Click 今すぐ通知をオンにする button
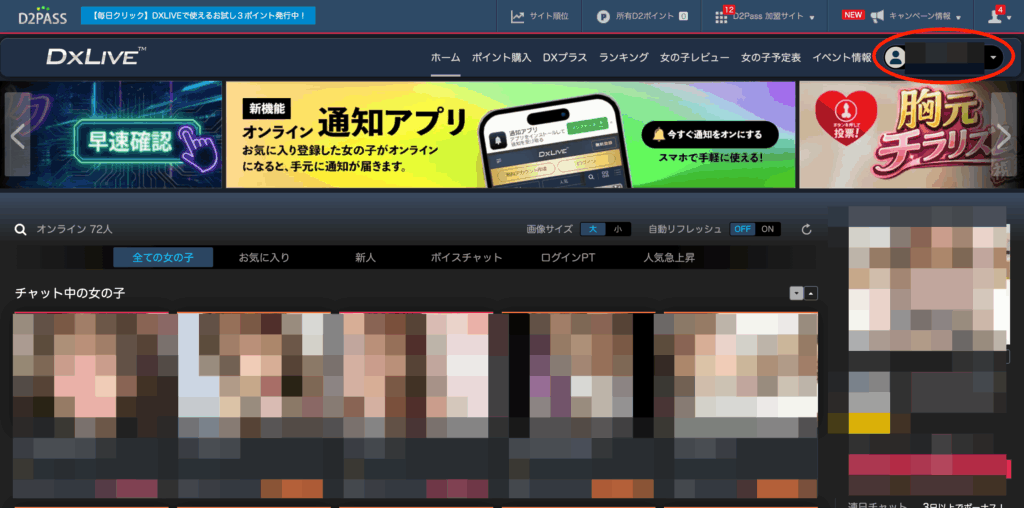This screenshot has height=508, width=1024. pos(710,135)
